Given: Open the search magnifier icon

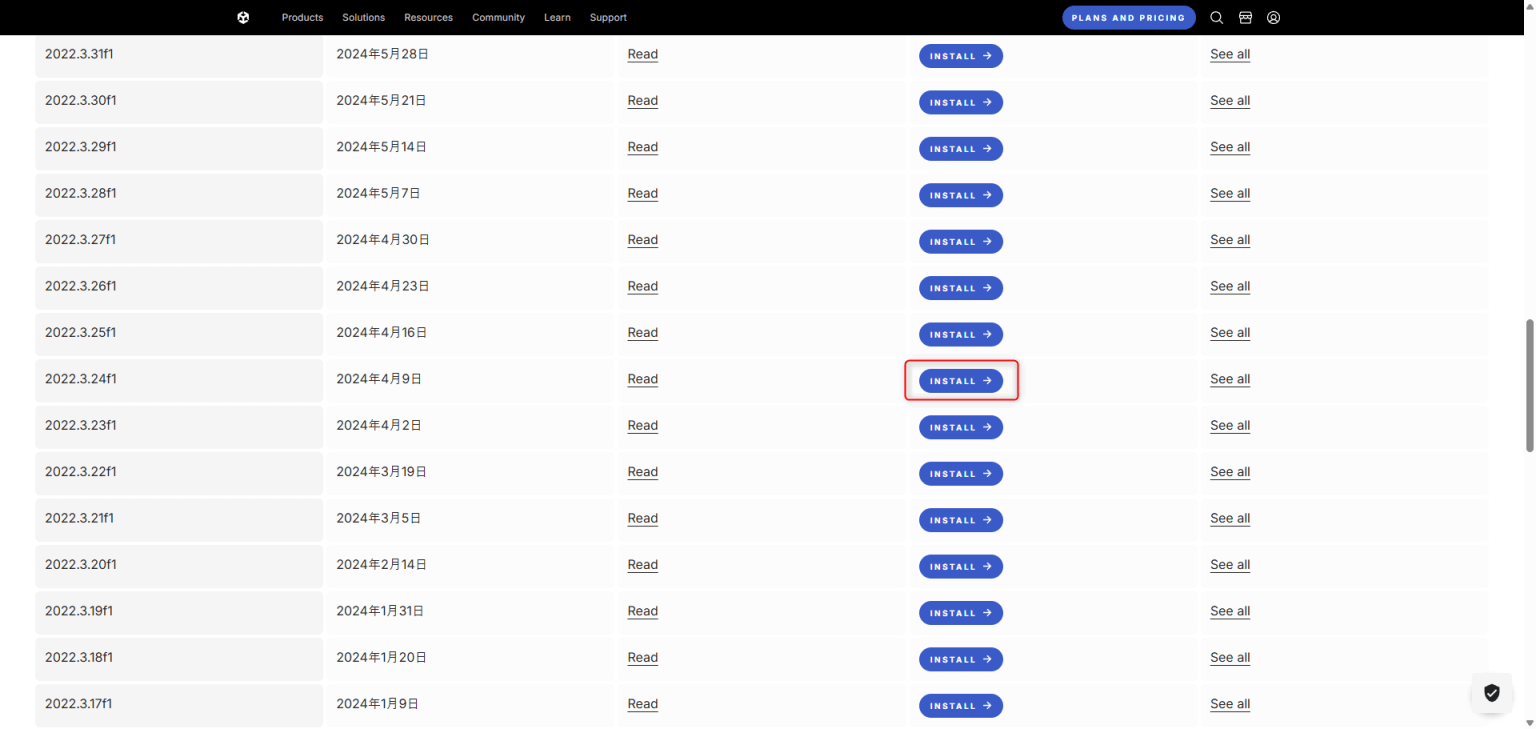Looking at the screenshot, I should click(x=1216, y=17).
